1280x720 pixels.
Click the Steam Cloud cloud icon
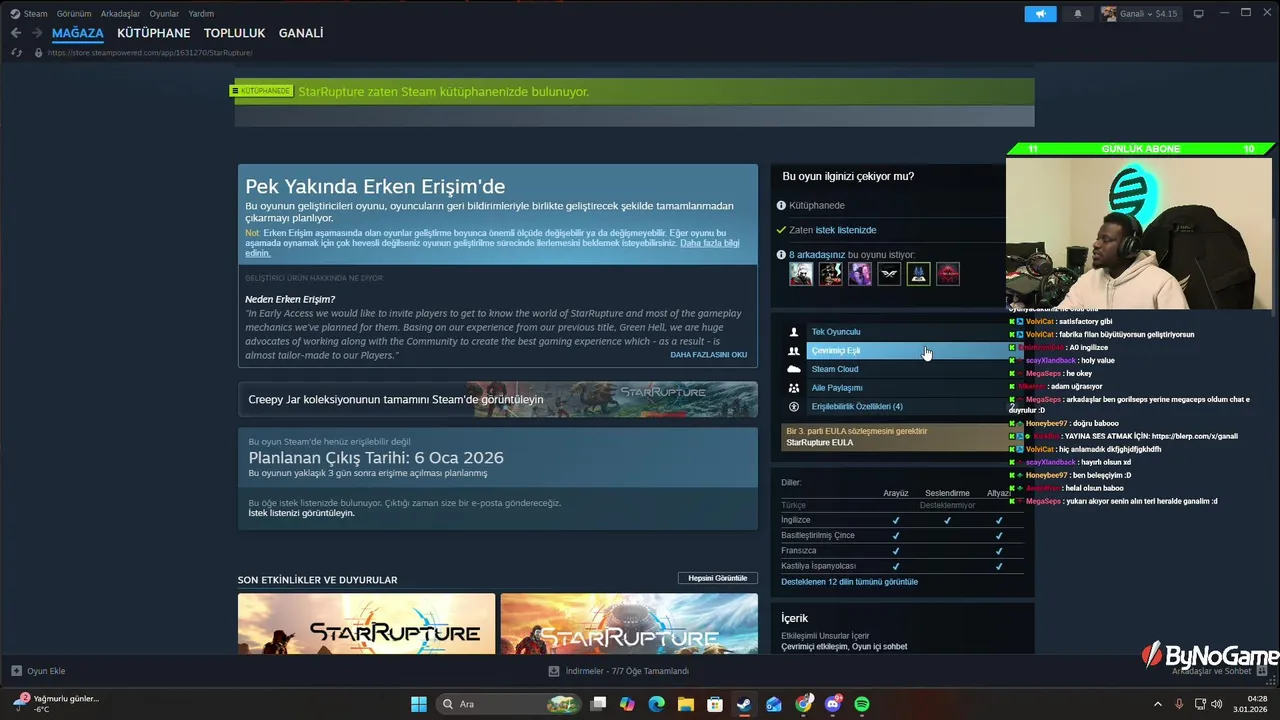pyautogui.click(x=794, y=369)
